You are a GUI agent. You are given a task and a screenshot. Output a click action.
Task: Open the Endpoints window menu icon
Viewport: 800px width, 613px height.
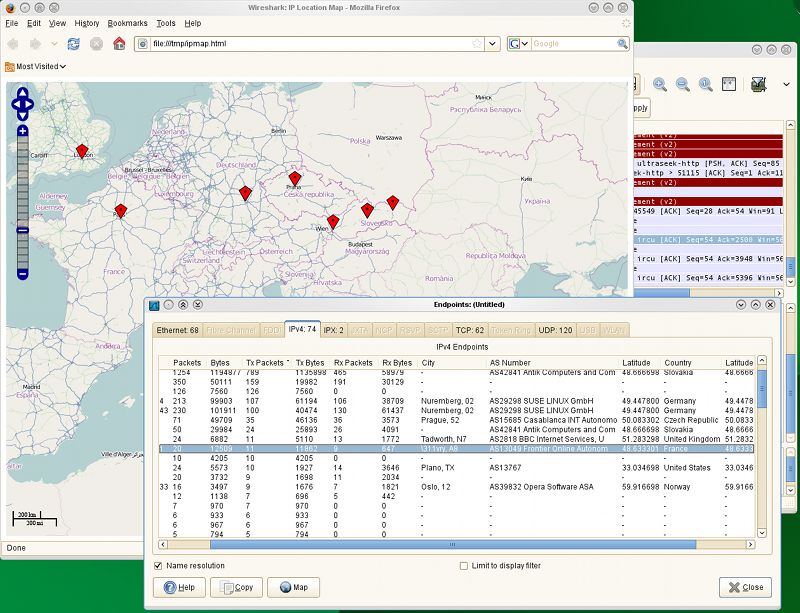pos(154,305)
